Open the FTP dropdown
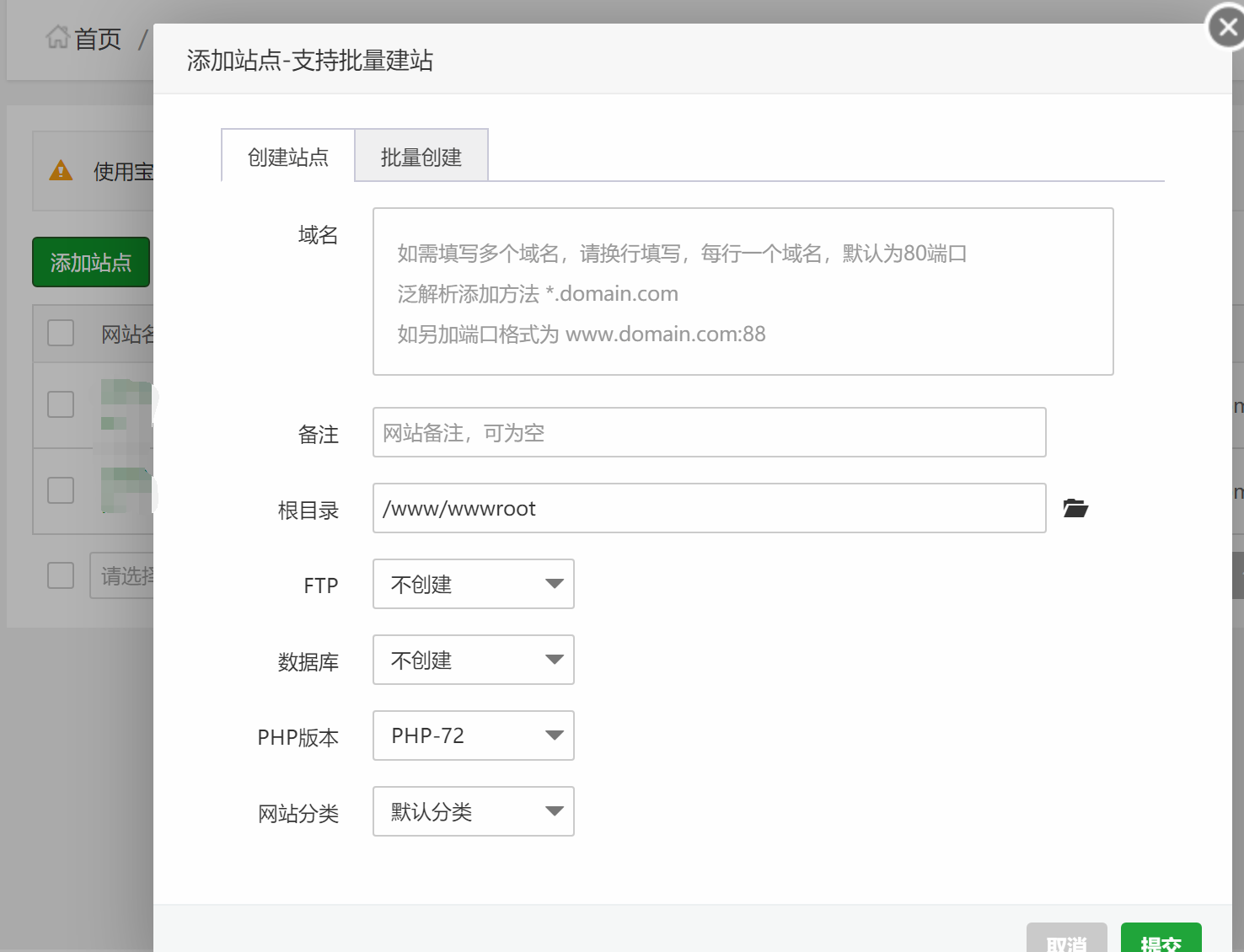 point(473,584)
